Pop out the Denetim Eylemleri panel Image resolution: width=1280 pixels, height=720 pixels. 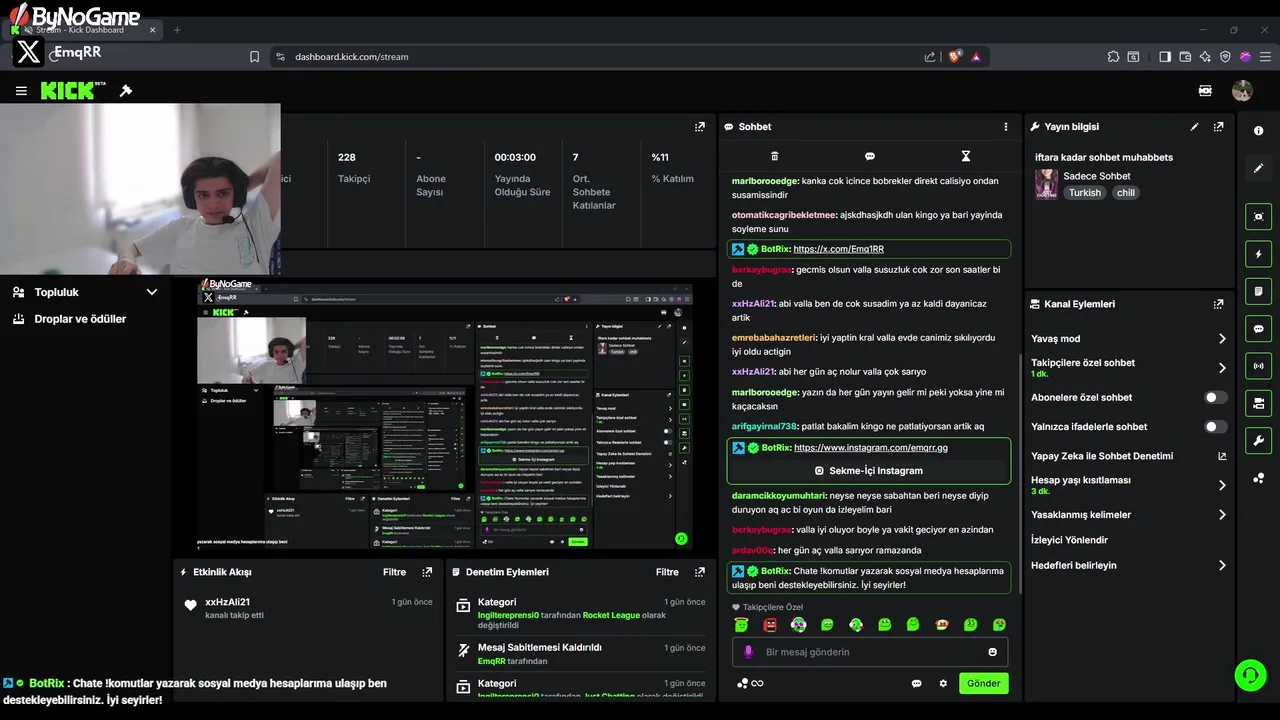(x=700, y=572)
